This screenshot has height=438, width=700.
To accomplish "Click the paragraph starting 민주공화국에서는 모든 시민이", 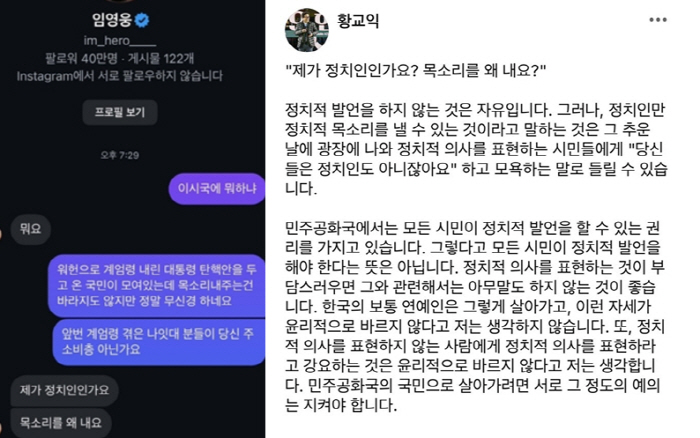I will (x=476, y=316).
